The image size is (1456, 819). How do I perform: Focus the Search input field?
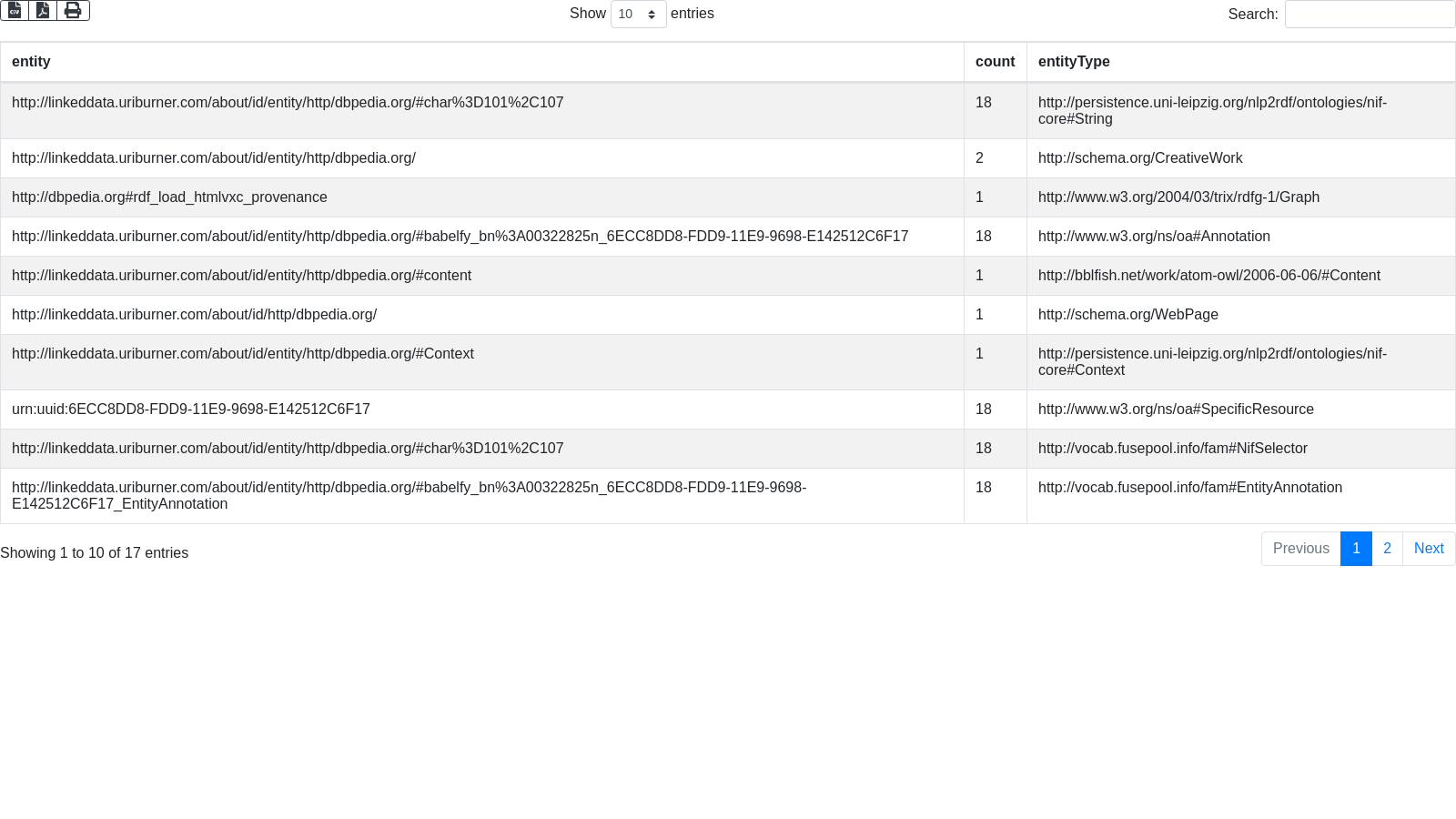[x=1370, y=15]
